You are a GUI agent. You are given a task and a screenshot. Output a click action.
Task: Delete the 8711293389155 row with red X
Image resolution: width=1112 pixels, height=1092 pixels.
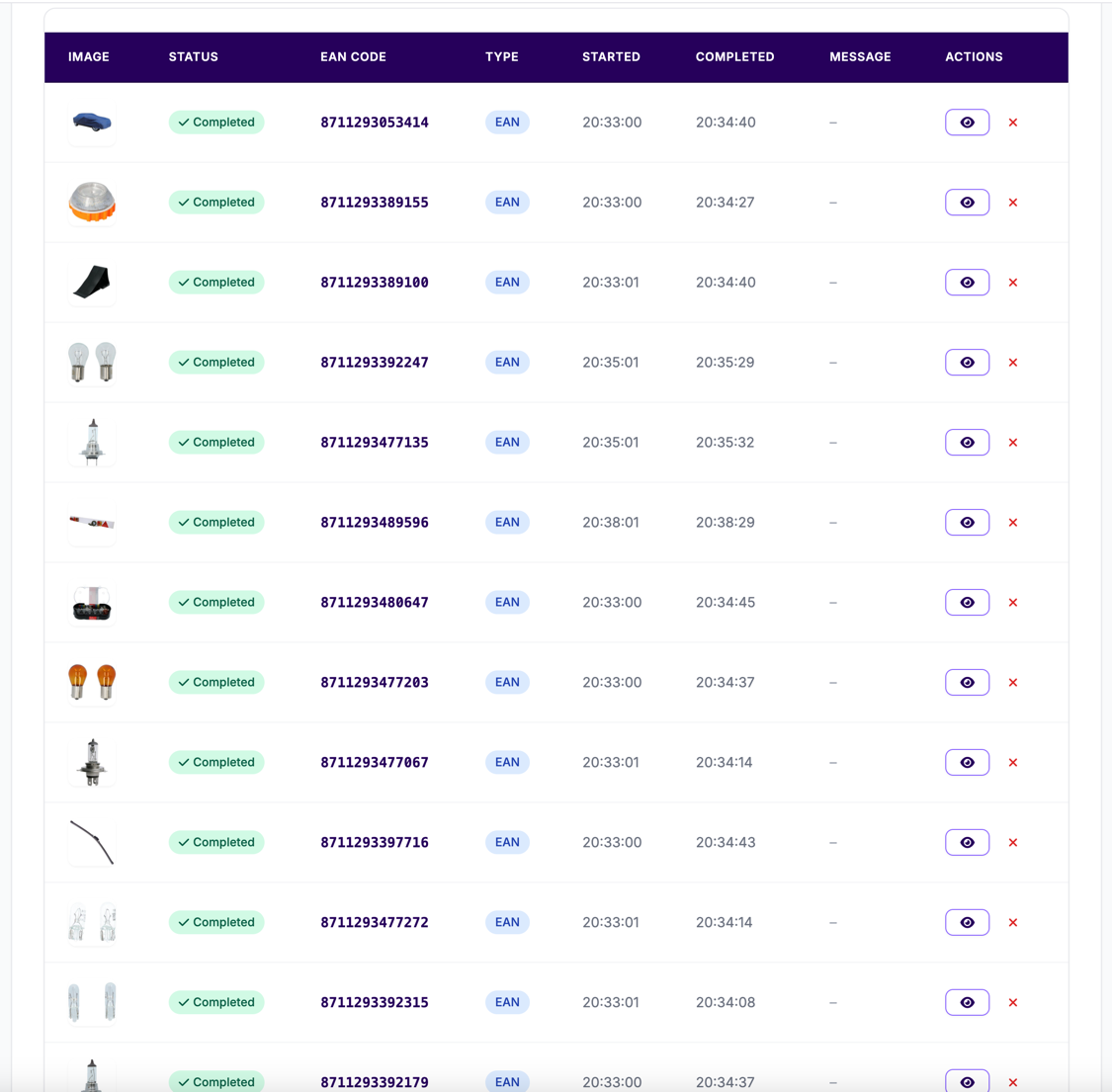click(1012, 202)
